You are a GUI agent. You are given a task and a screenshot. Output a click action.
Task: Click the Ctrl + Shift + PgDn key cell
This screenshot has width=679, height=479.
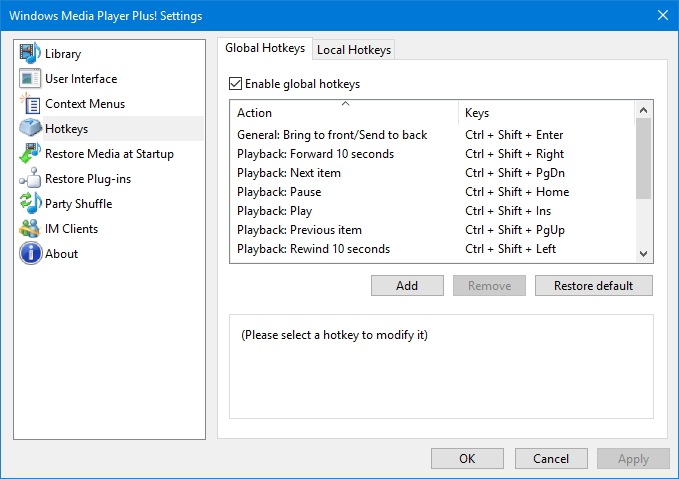515,173
